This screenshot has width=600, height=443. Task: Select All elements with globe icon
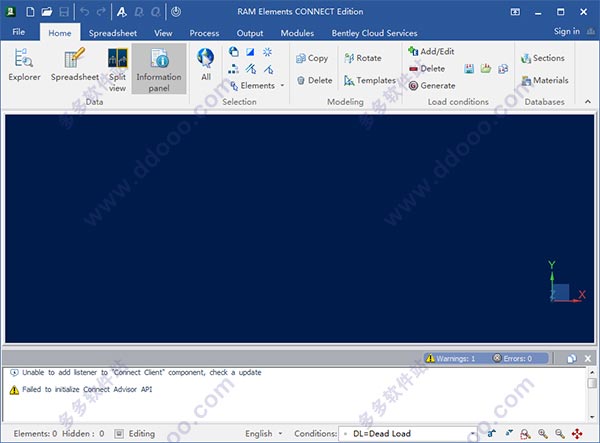click(x=206, y=64)
